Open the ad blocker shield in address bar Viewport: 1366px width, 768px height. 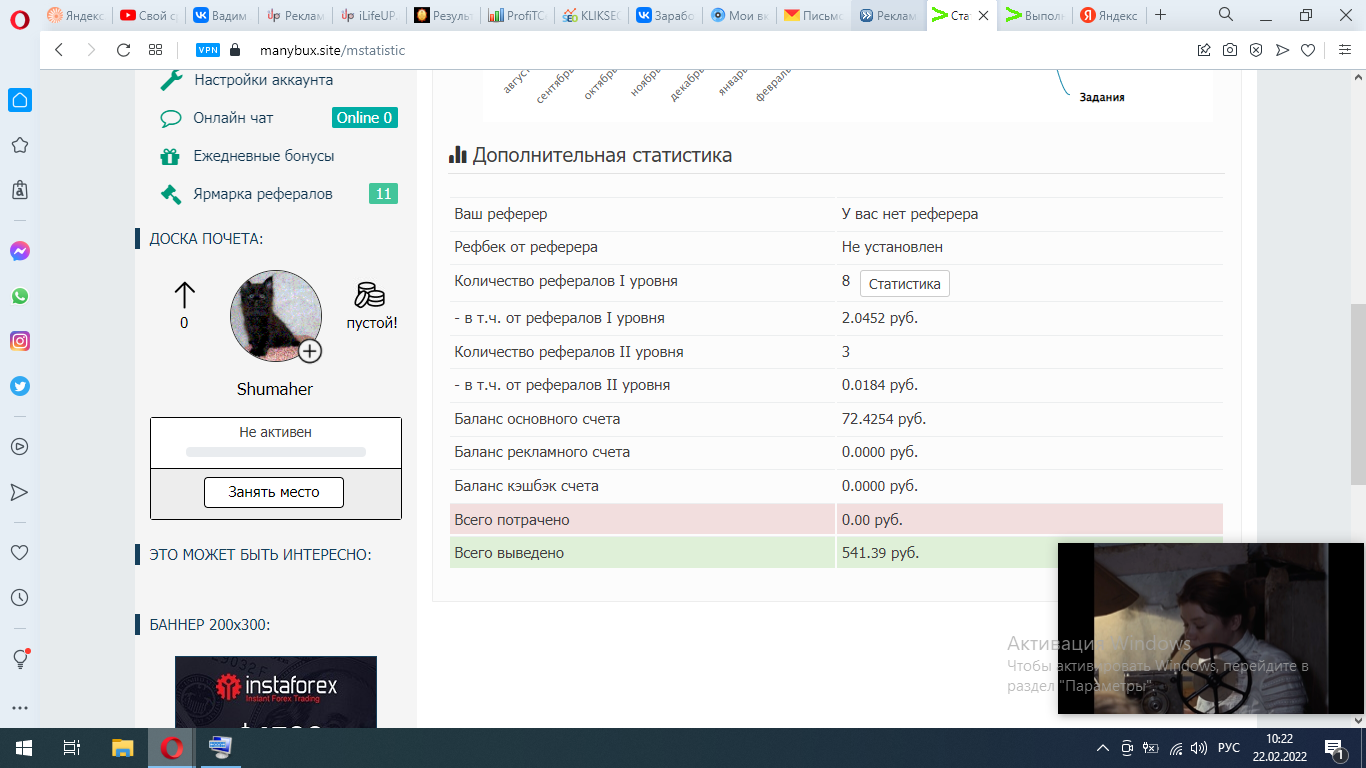tap(1256, 50)
